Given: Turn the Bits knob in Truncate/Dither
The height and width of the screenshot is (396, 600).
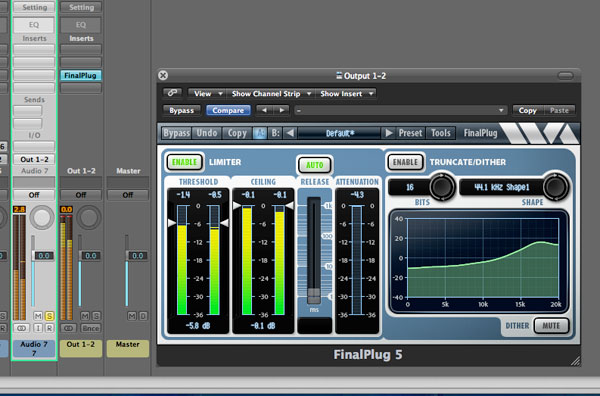Looking at the screenshot, I should (x=442, y=187).
